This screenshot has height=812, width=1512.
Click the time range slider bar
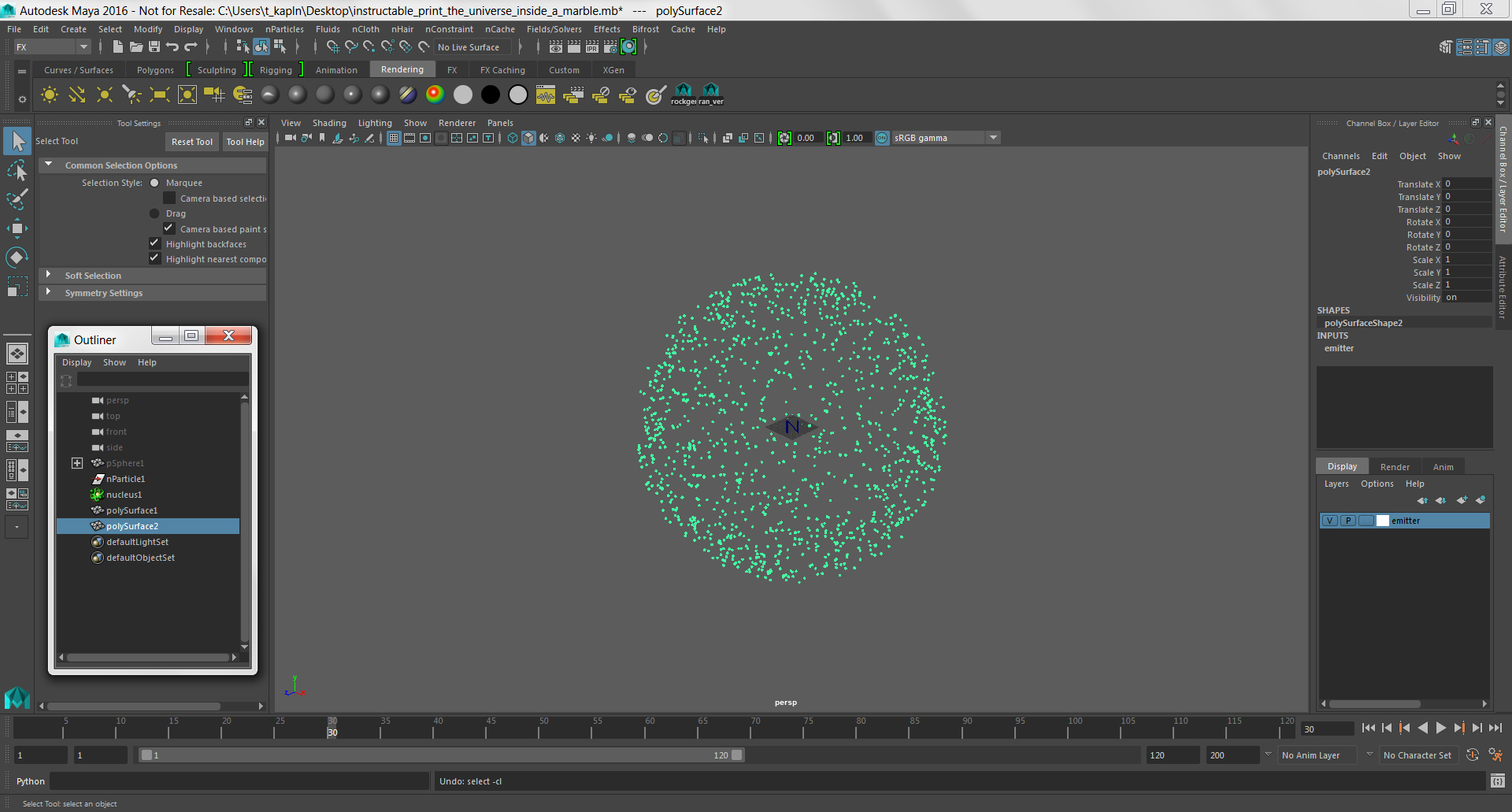tap(441, 755)
